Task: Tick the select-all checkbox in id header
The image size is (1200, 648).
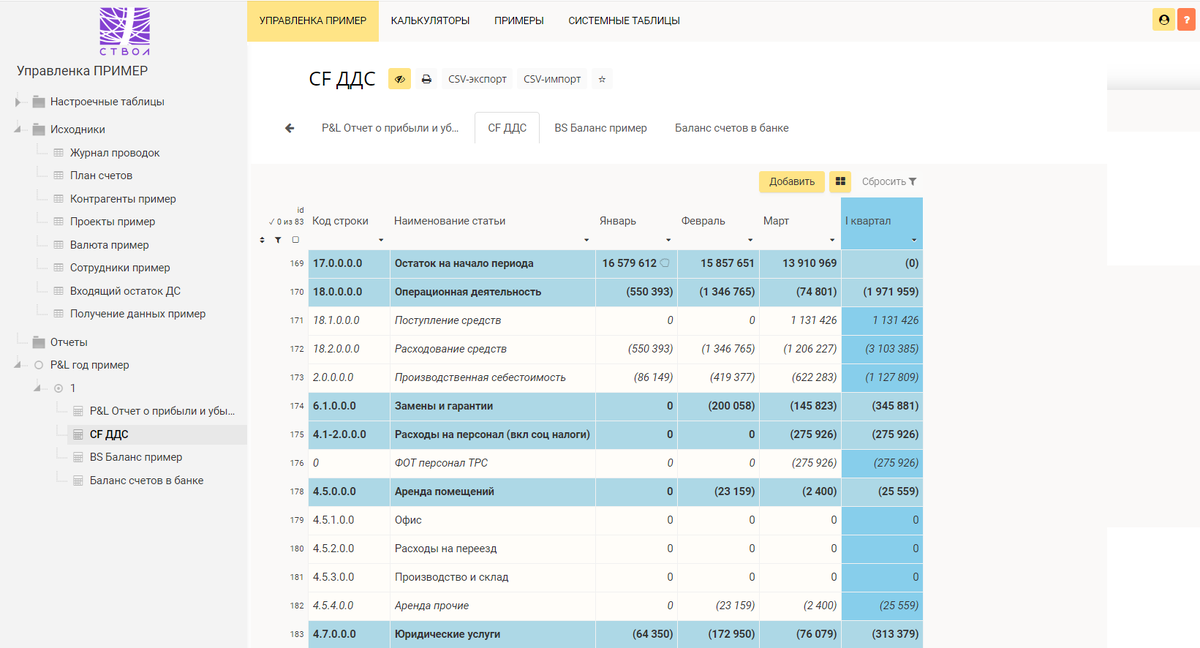Action: pos(295,240)
